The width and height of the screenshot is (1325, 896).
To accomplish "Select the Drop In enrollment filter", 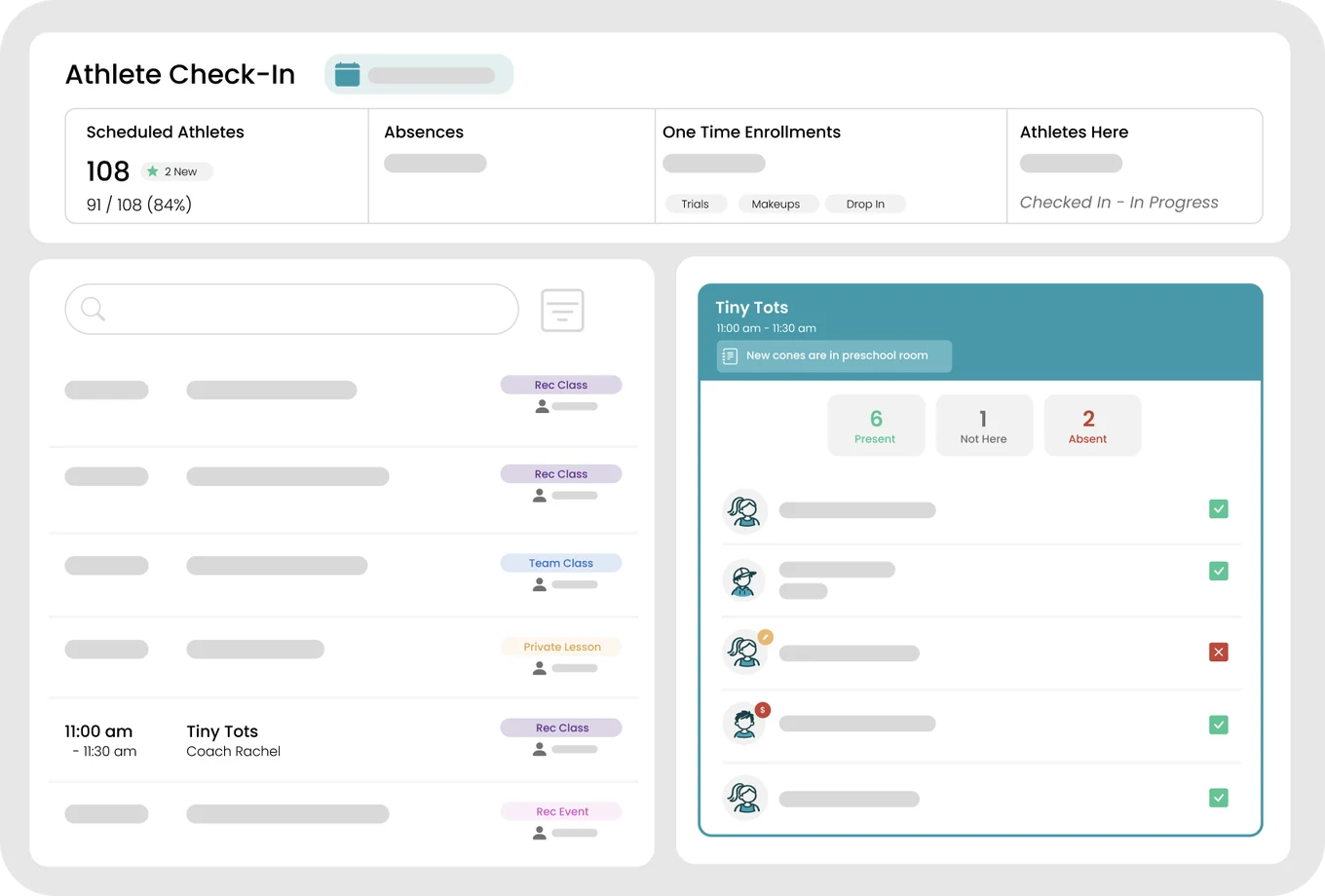I will click(865, 204).
